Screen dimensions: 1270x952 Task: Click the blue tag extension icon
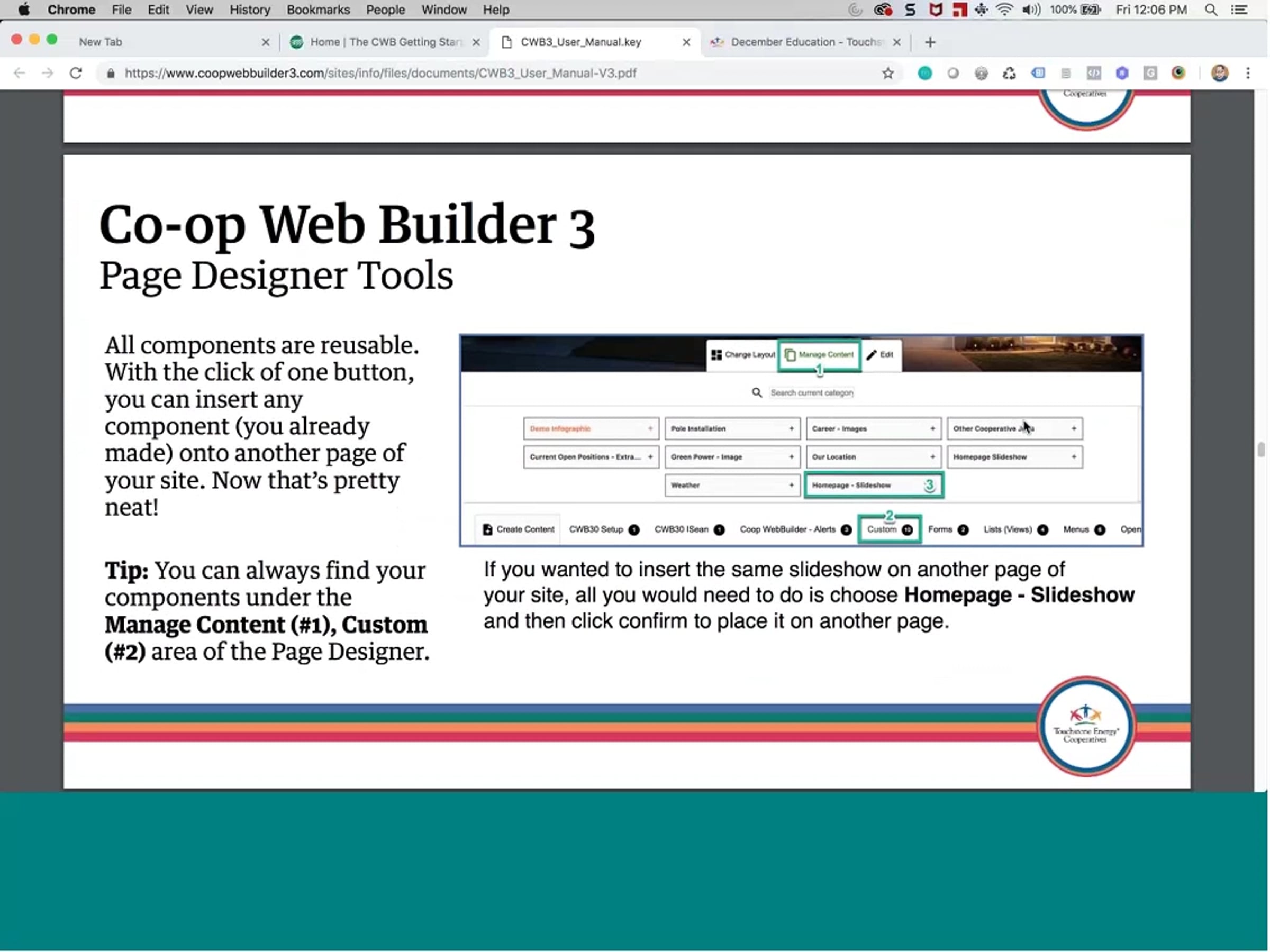tap(1038, 73)
